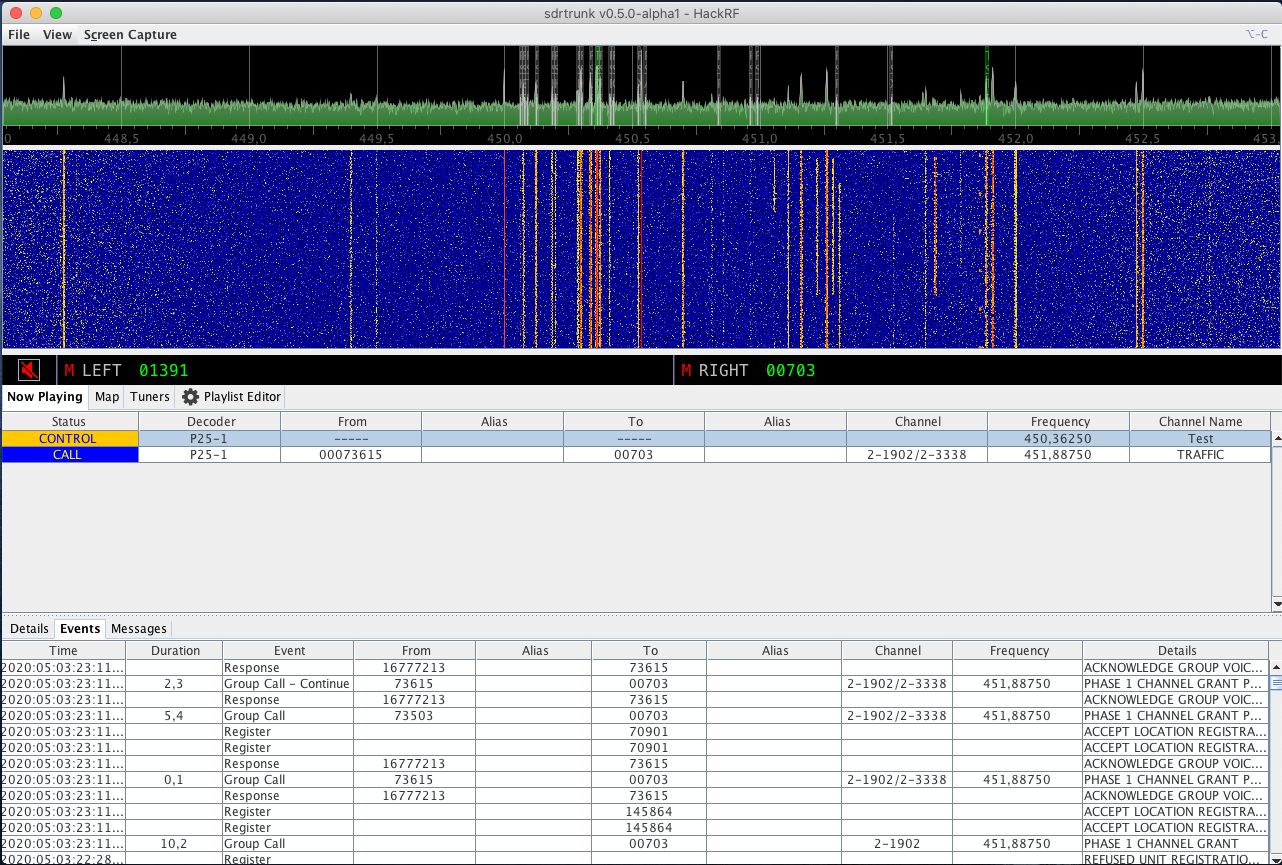The image size is (1282, 865).
Task: Sort events by the Duration column header
Action: 174,650
